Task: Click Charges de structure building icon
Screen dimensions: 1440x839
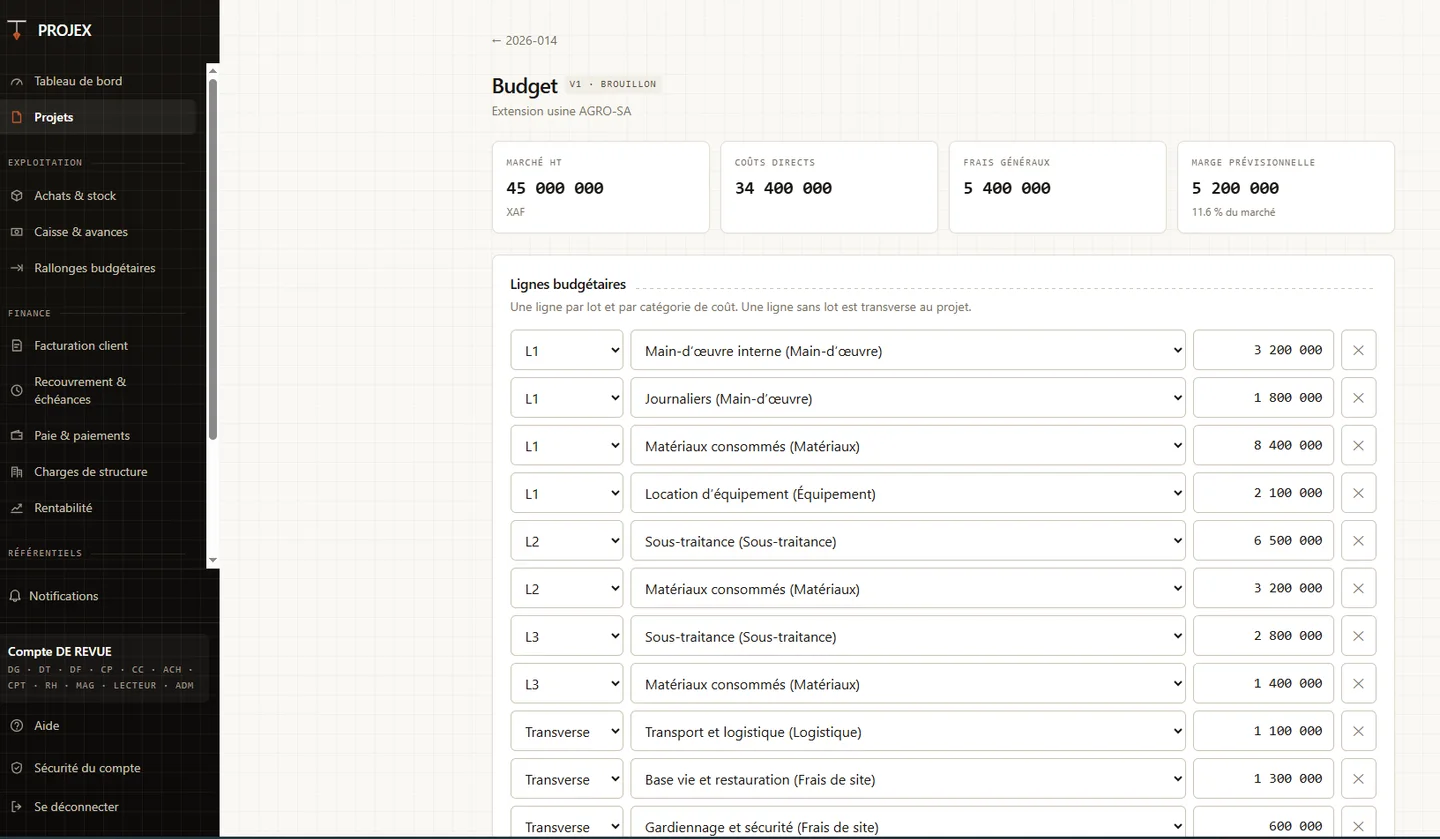Action: coord(16,472)
